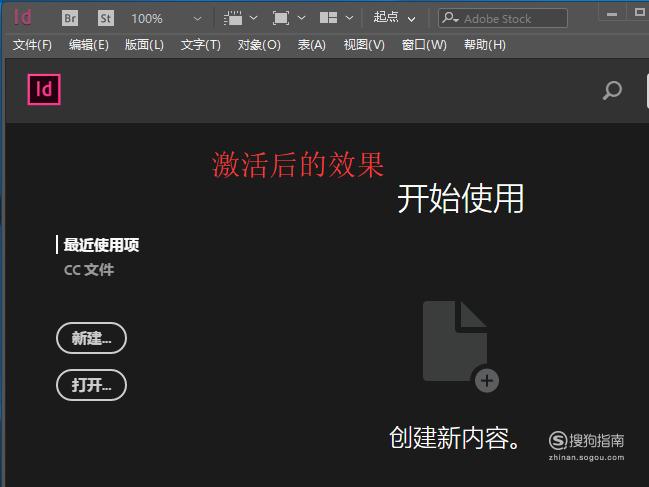This screenshot has width=649, height=487.
Task: Click the InDesign logo in title bar
Action: tap(22, 17)
